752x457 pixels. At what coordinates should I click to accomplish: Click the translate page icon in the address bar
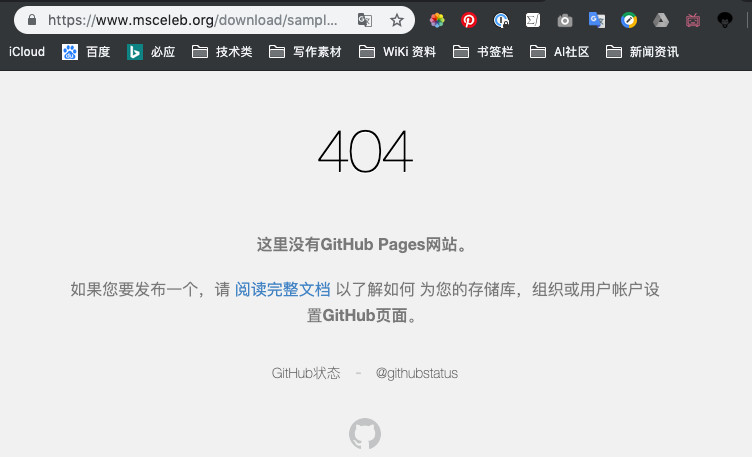click(x=366, y=20)
